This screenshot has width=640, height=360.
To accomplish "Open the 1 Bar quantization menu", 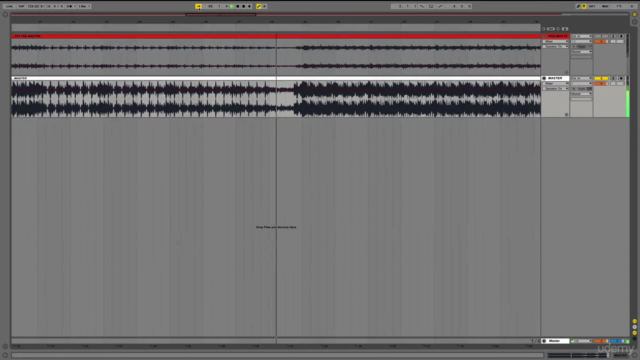I will pyautogui.click(x=84, y=7).
